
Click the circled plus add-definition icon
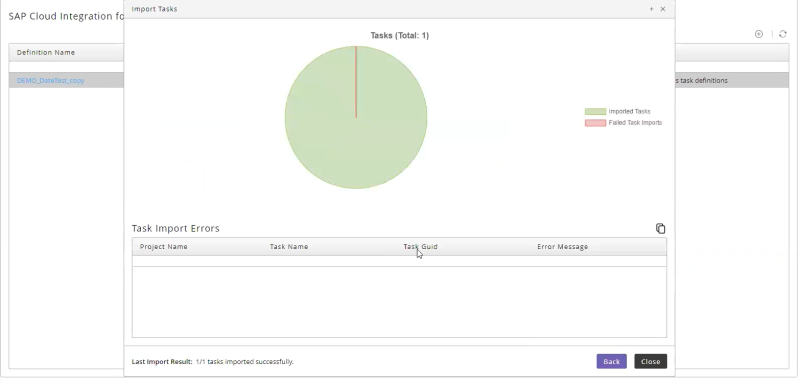pos(759,34)
